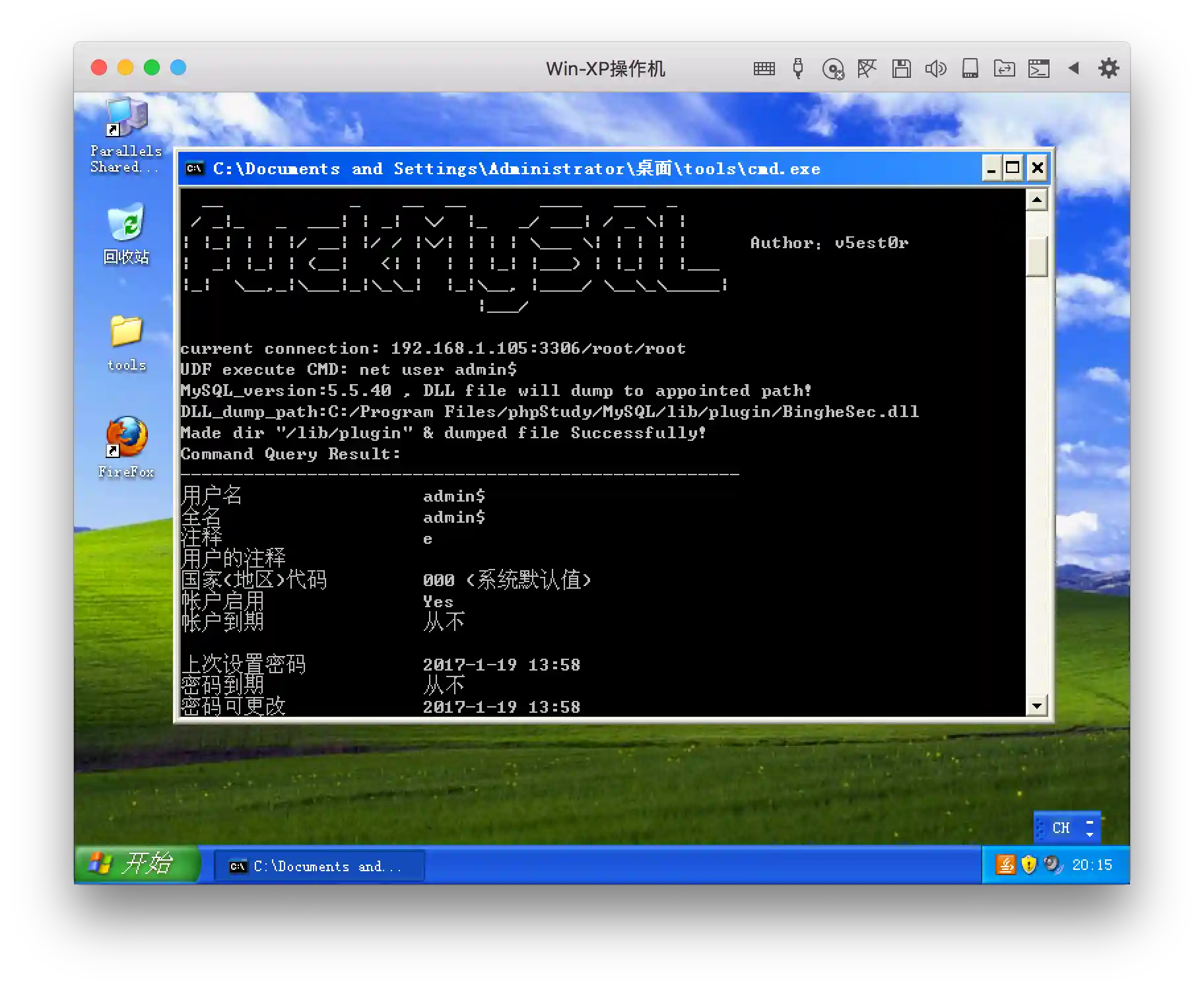Image resolution: width=1204 pixels, height=990 pixels.
Task: Open the gear settings icon
Action: [x=1108, y=68]
